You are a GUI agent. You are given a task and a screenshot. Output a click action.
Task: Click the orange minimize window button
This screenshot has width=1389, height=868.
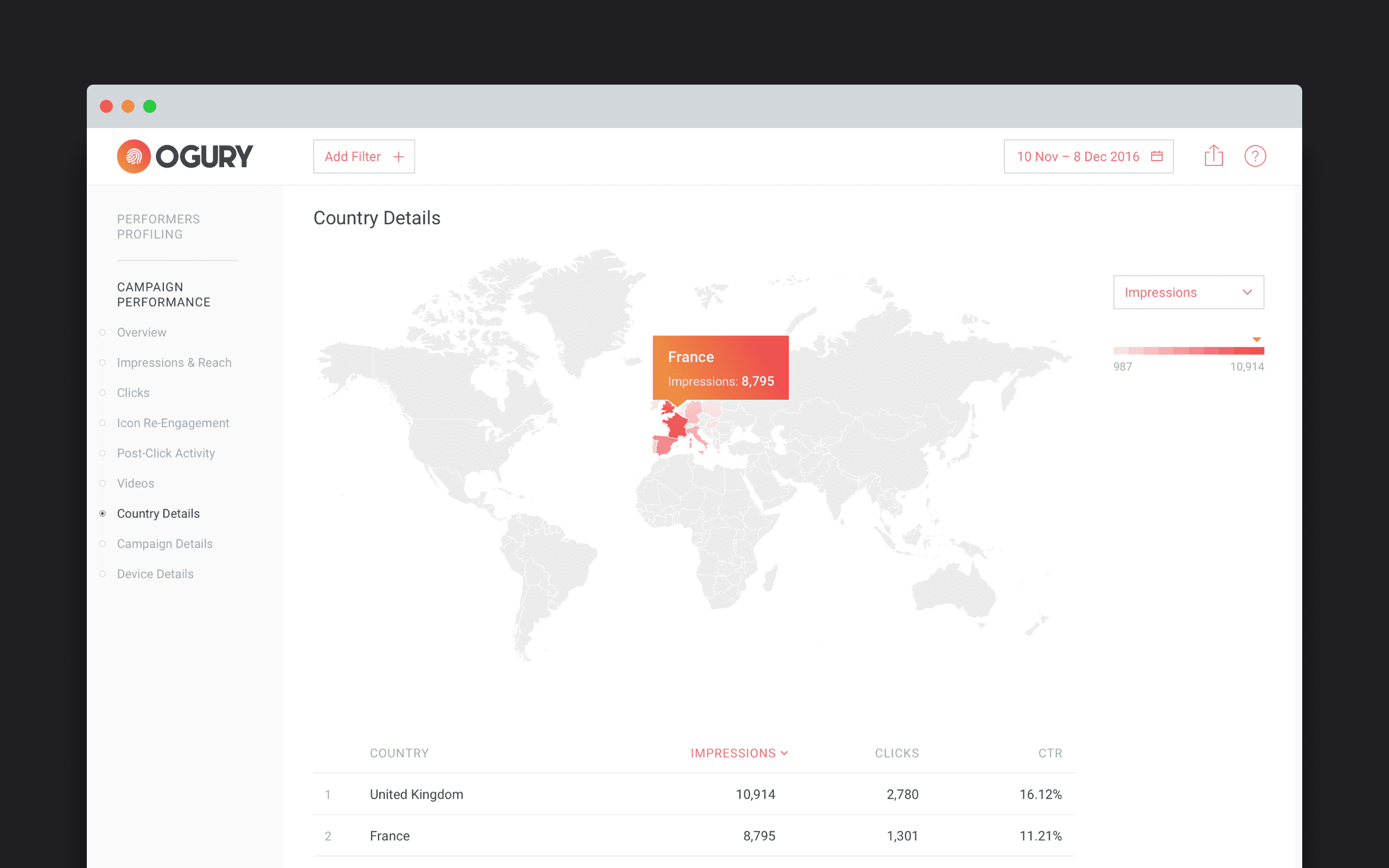(x=128, y=106)
